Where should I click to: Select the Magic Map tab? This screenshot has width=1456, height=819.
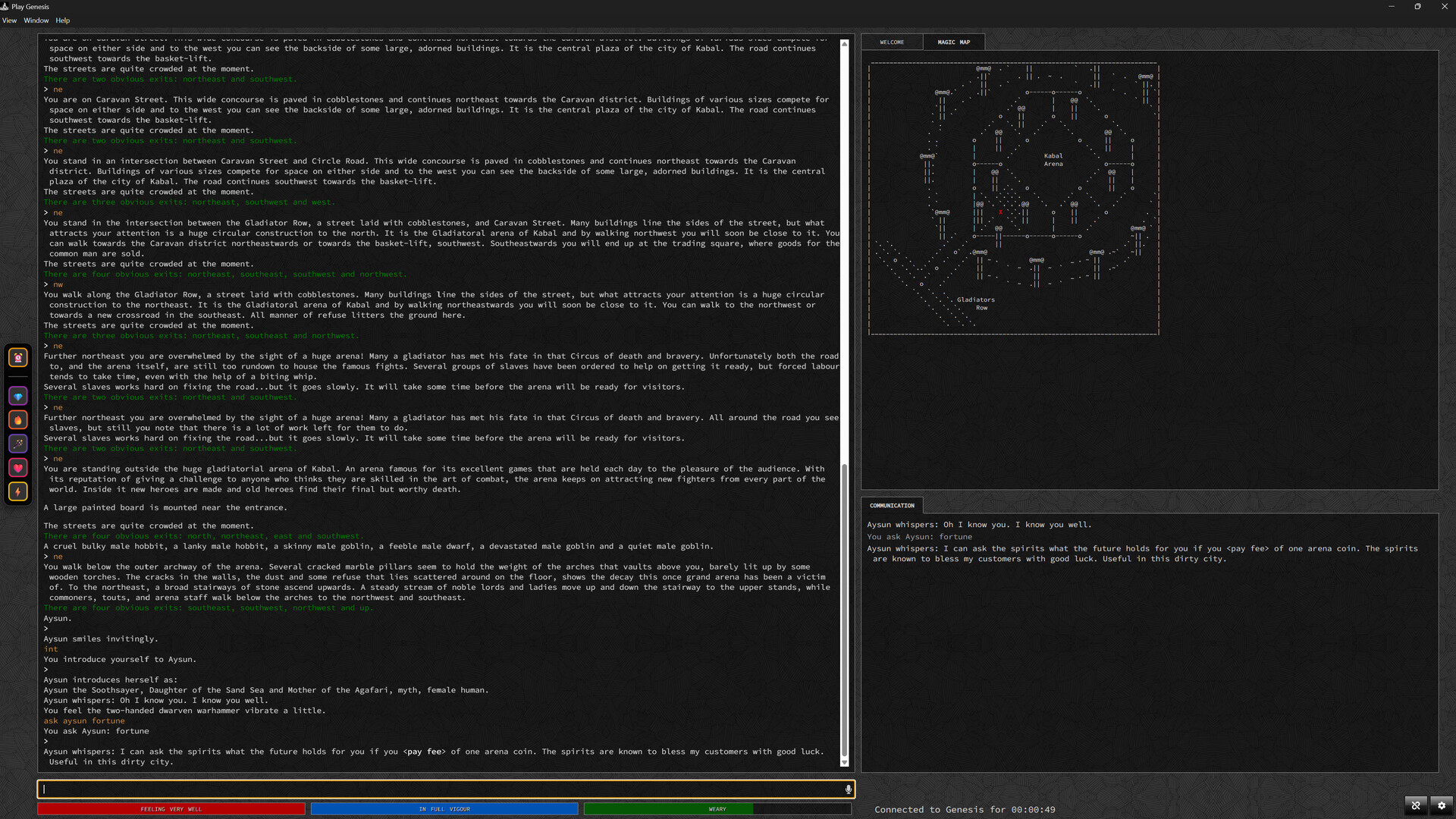(x=953, y=42)
